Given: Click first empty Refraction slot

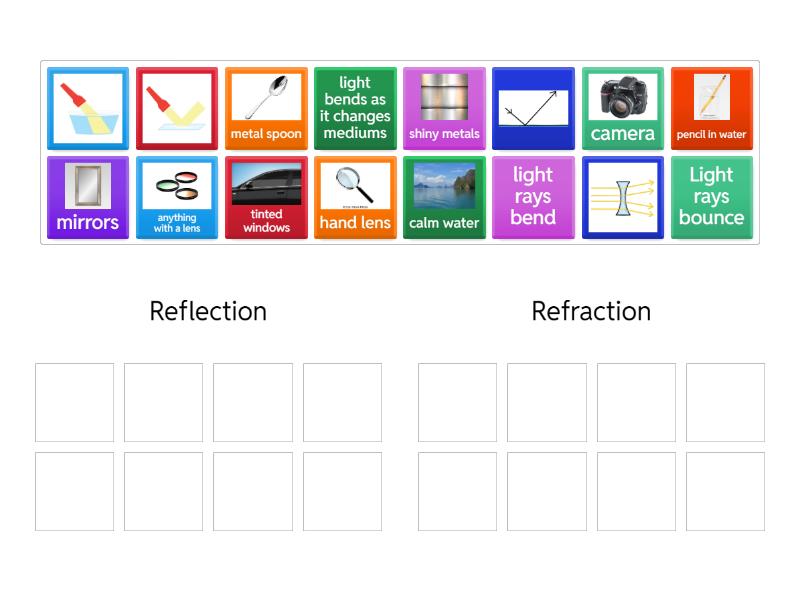Looking at the screenshot, I should [x=457, y=402].
